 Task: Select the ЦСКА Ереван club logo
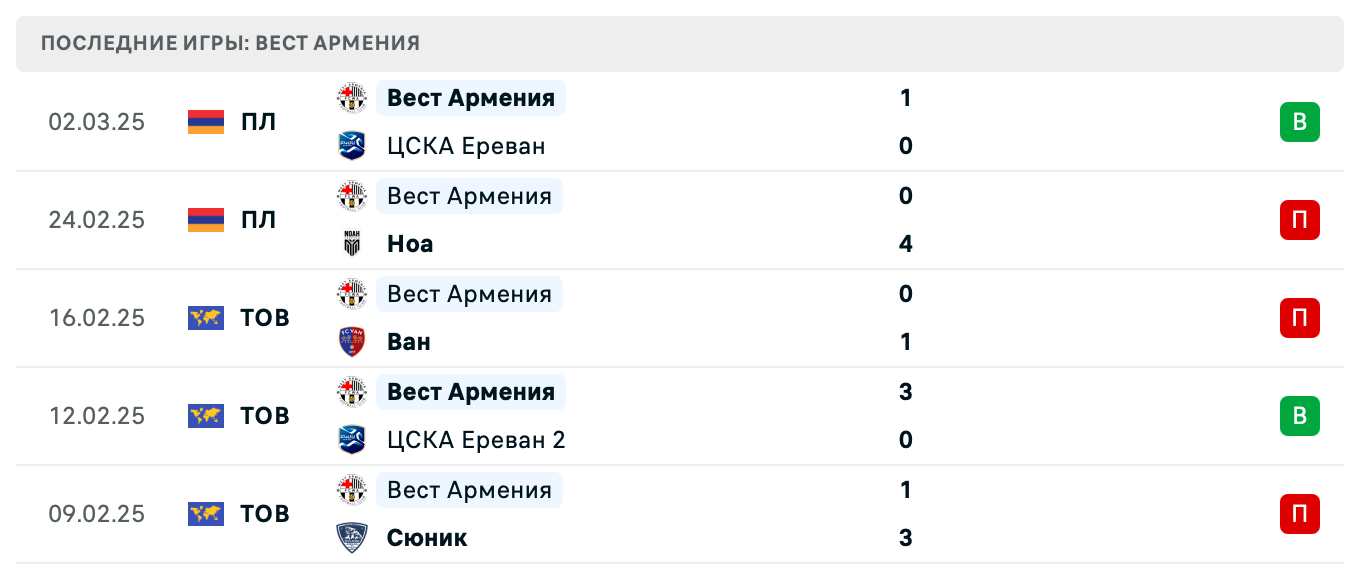coord(352,145)
